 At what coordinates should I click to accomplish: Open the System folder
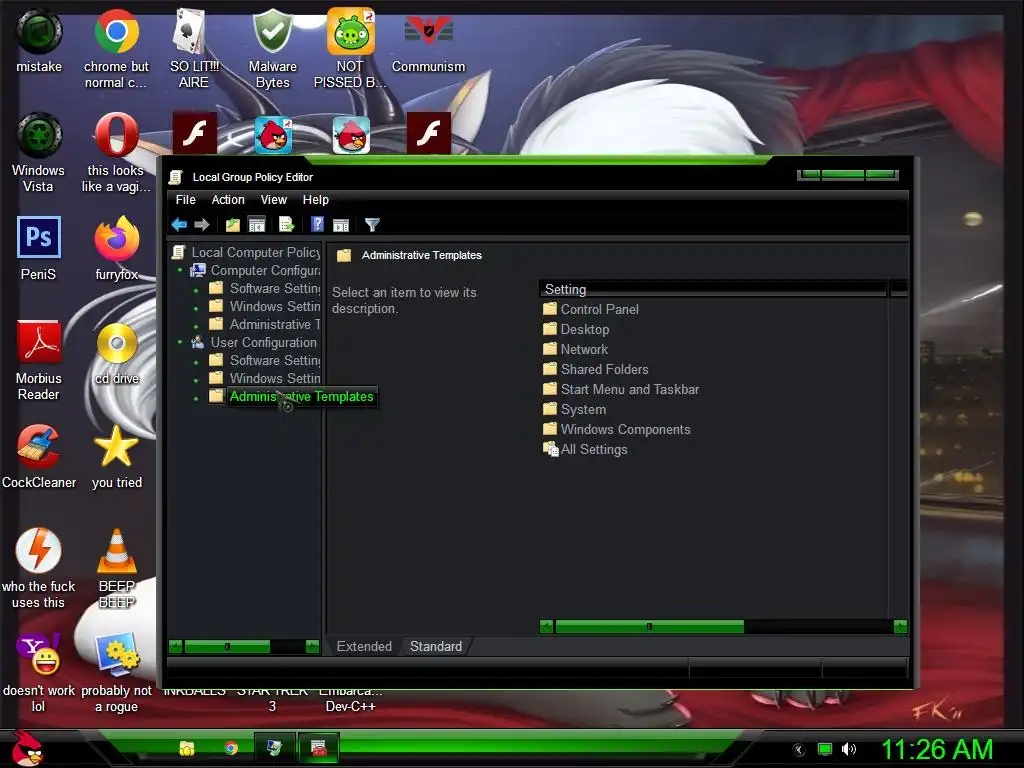pos(583,409)
